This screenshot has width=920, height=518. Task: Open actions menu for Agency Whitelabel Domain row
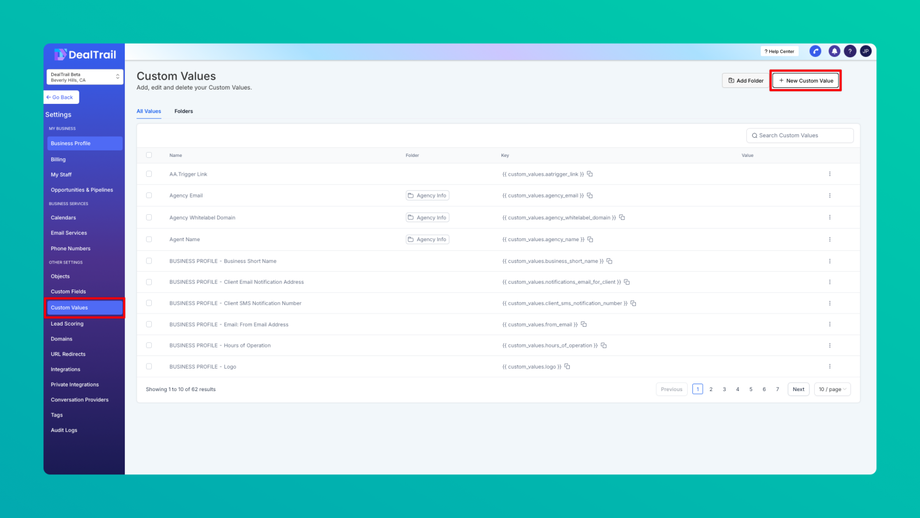pyautogui.click(x=830, y=217)
